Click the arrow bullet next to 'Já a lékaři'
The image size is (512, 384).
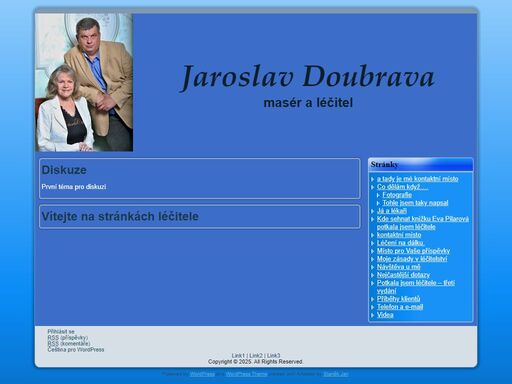coord(373,211)
